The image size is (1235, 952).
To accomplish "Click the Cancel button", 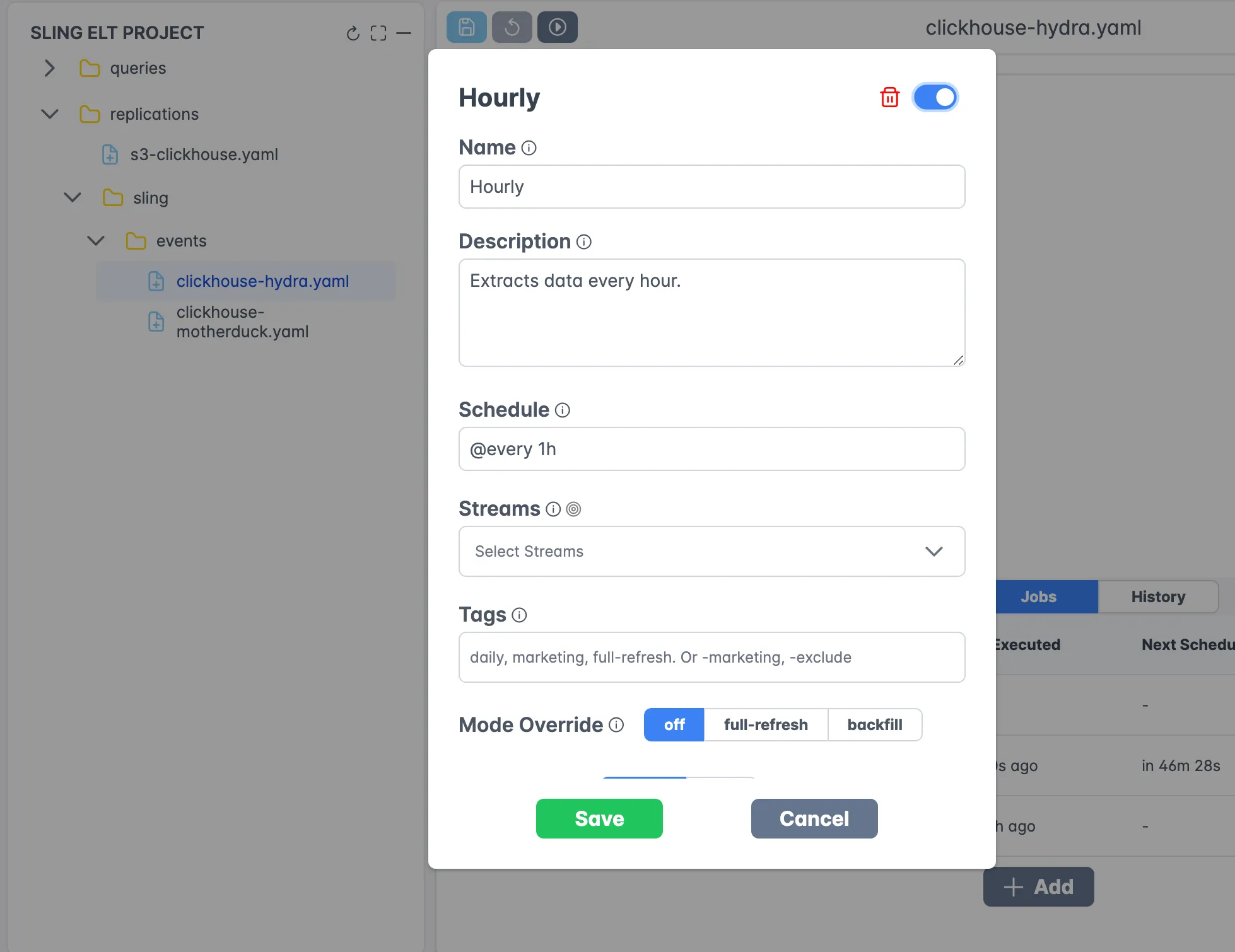I will (x=814, y=818).
